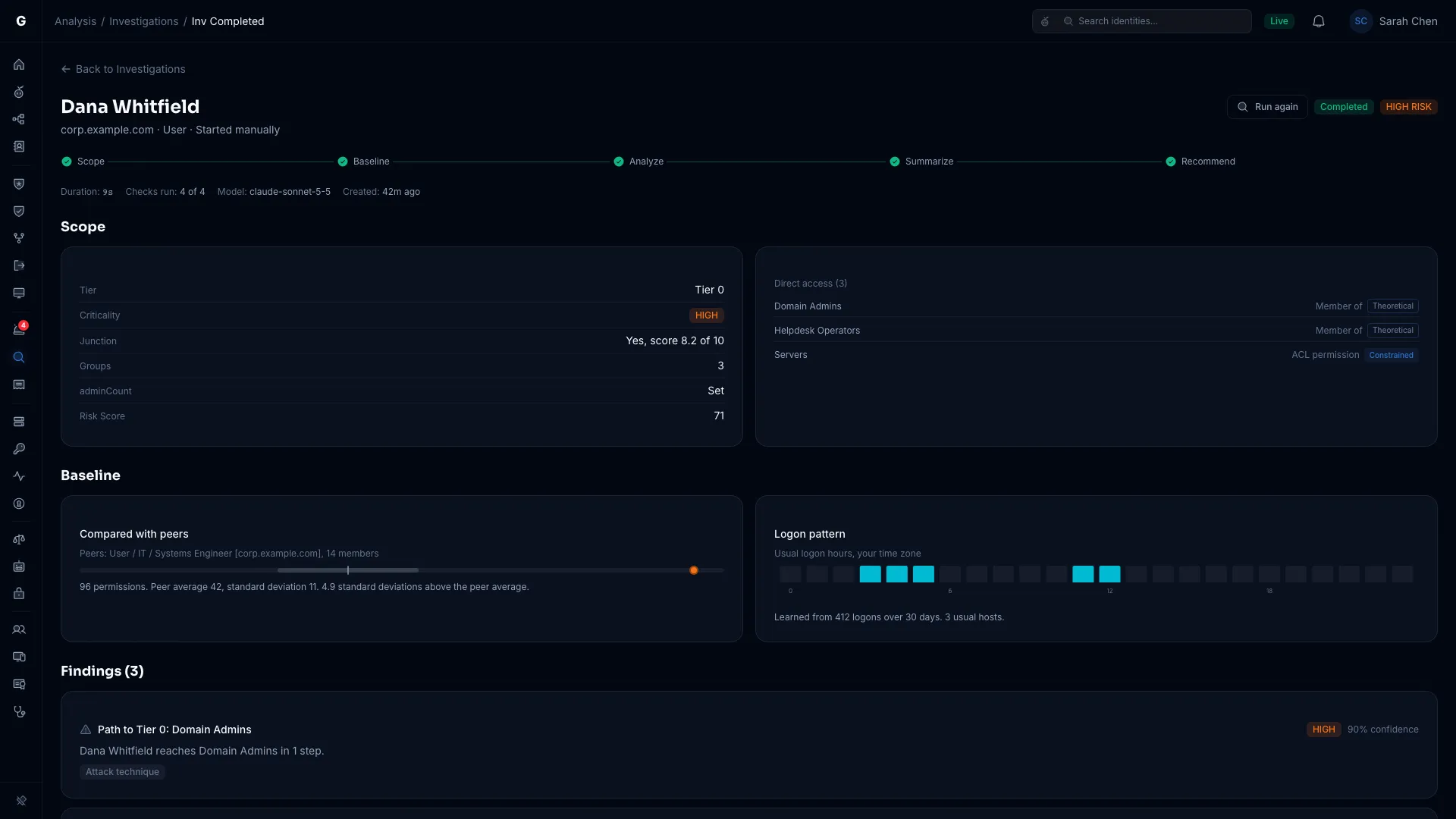Viewport: 1456px width, 819px height.
Task: Click Back to Investigations link
Action: coord(124,69)
